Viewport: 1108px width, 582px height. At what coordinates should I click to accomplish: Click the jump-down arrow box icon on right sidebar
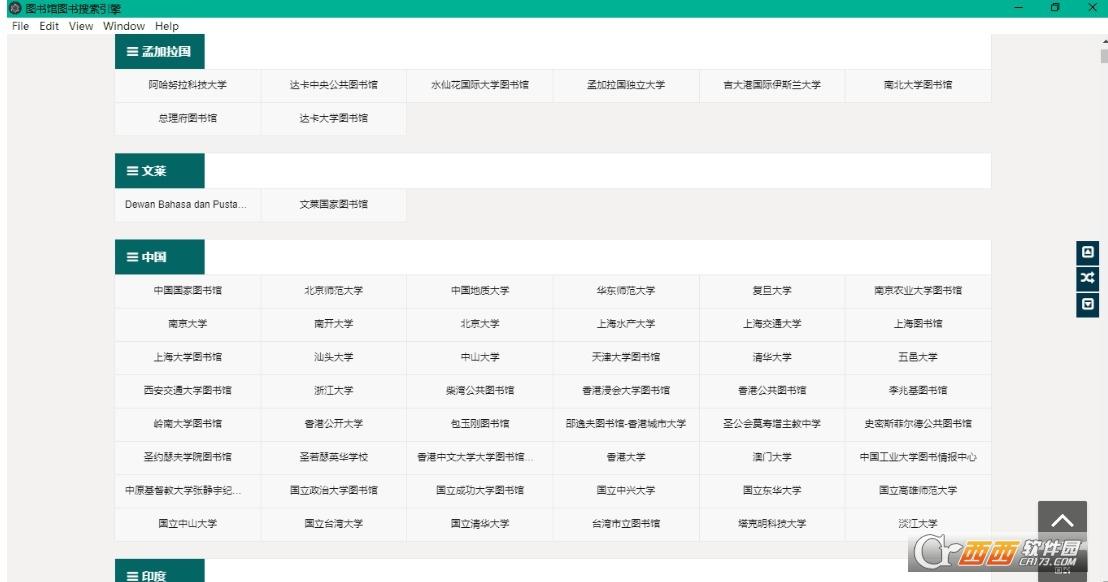pyautogui.click(x=1088, y=304)
